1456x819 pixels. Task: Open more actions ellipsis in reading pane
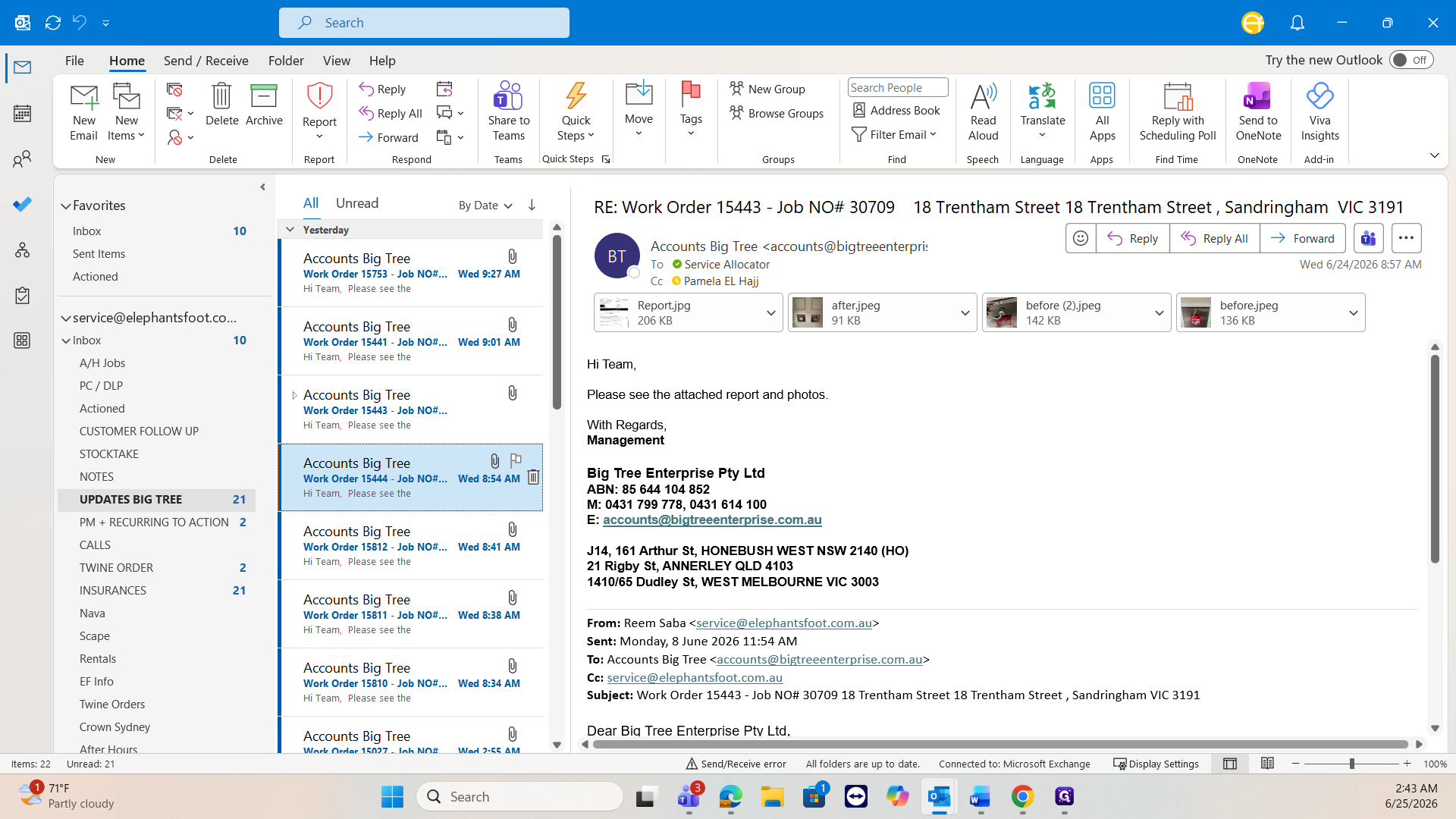(1406, 238)
